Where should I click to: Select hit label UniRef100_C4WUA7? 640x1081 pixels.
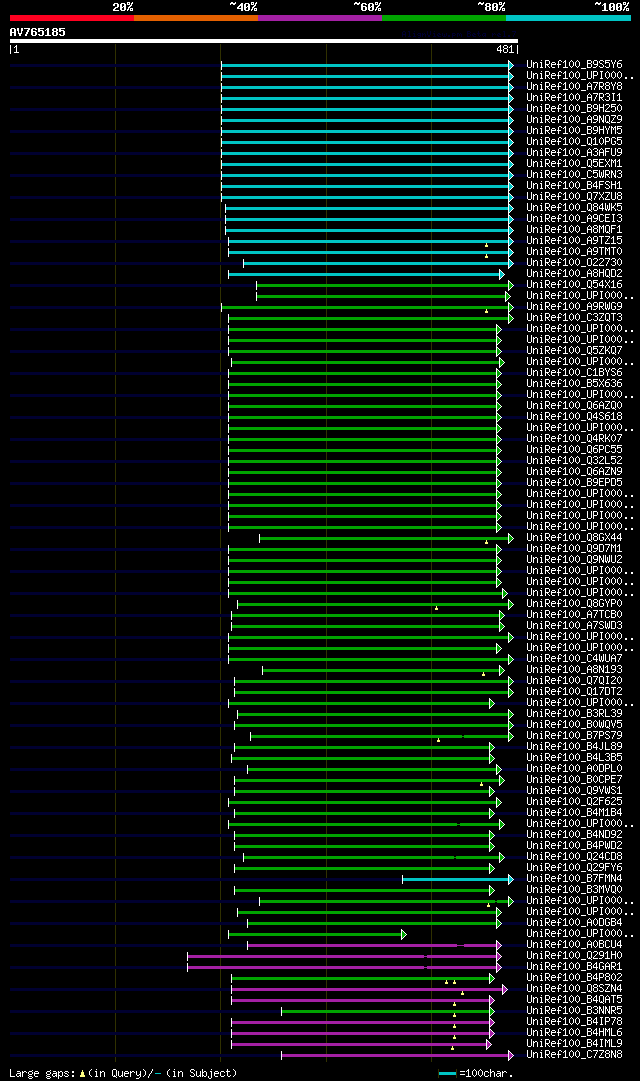(574, 660)
